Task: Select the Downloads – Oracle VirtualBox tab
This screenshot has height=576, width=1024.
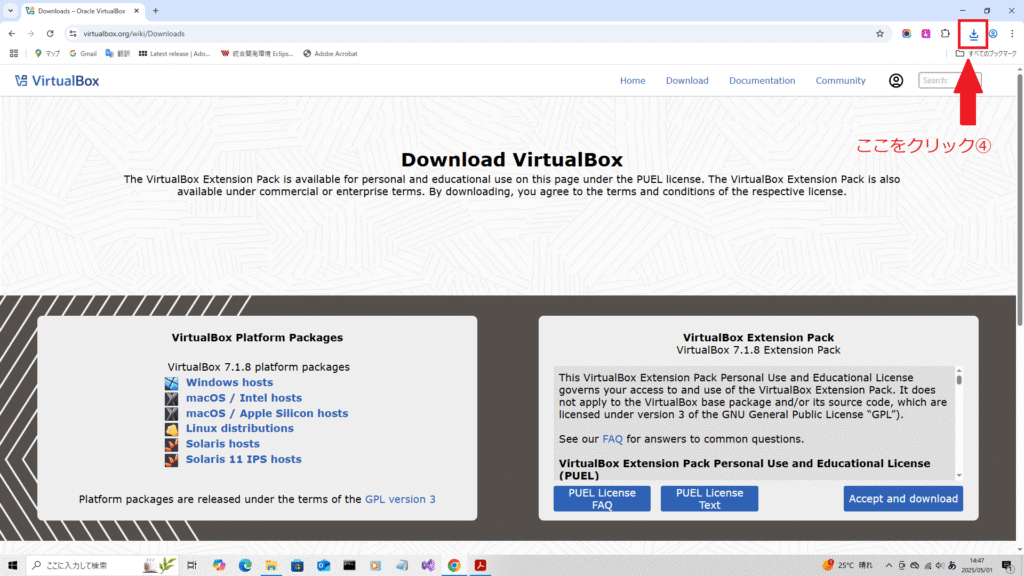Action: 82,11
